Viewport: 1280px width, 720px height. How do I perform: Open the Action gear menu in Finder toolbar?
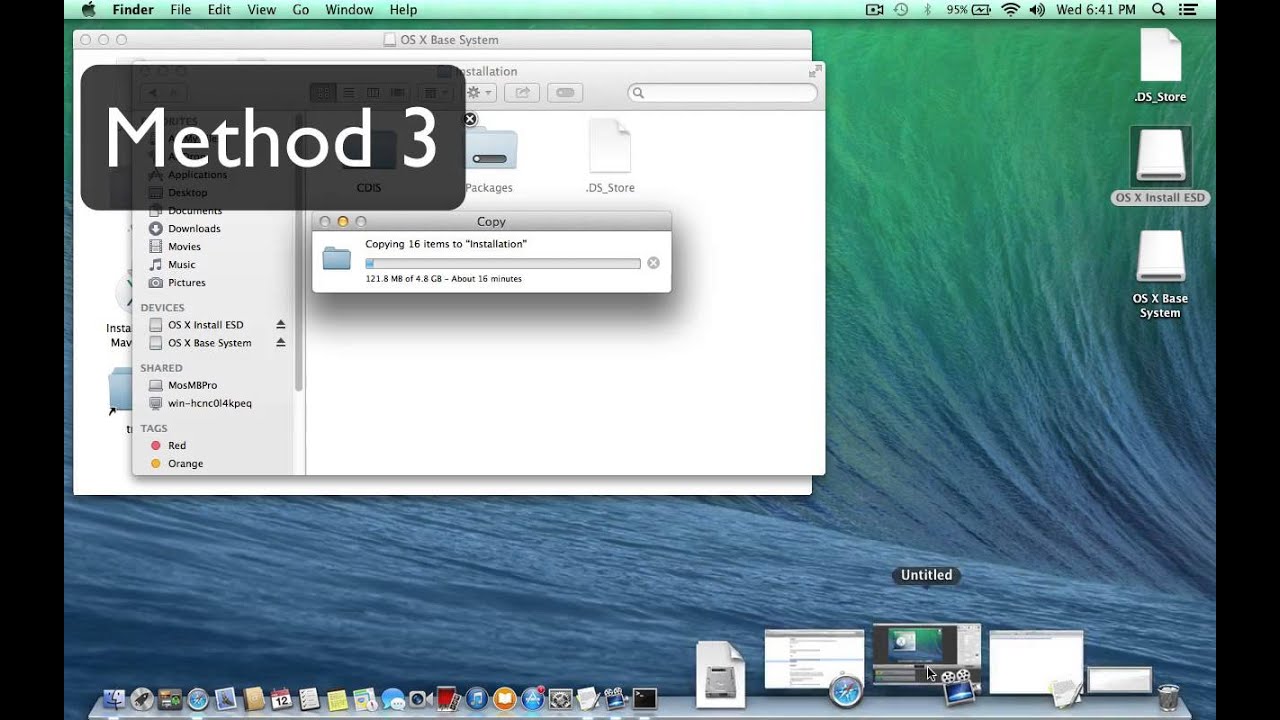point(480,92)
